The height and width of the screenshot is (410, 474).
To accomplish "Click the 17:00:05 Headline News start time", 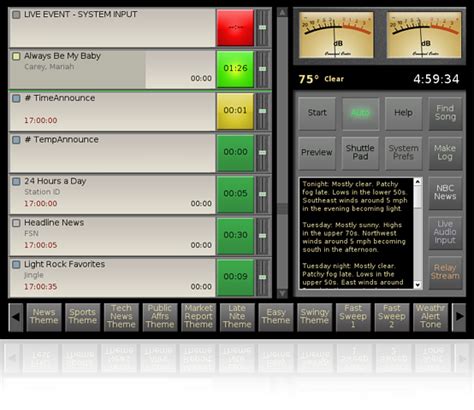I will (41, 245).
